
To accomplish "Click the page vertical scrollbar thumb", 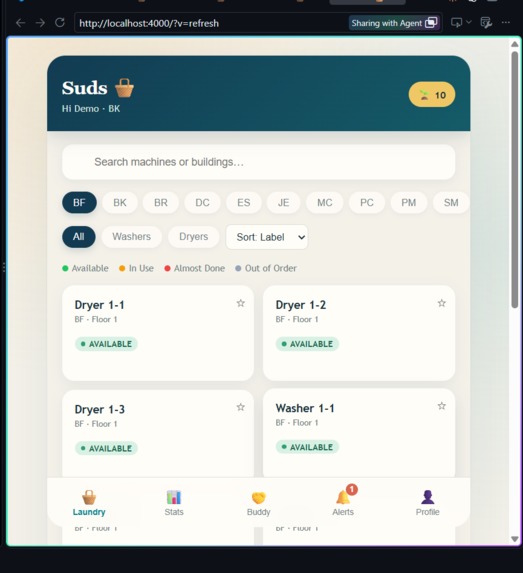I will (515, 179).
